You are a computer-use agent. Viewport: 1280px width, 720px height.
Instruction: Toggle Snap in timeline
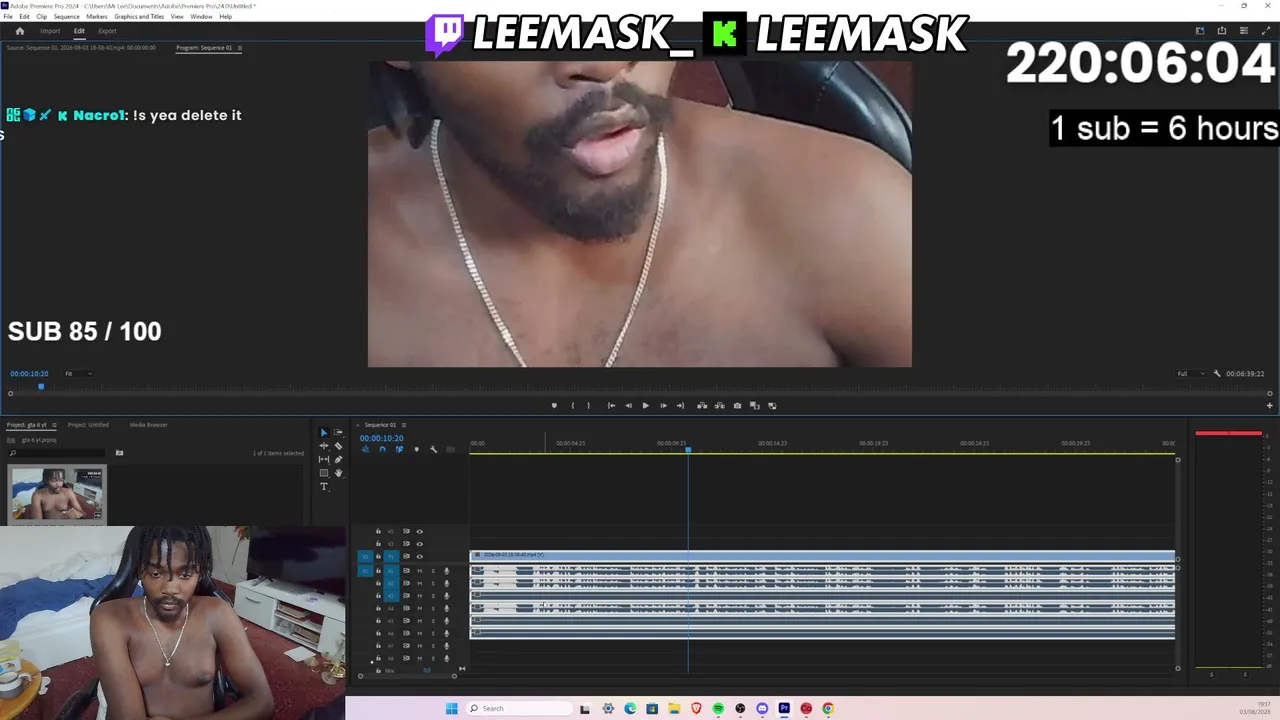click(382, 449)
